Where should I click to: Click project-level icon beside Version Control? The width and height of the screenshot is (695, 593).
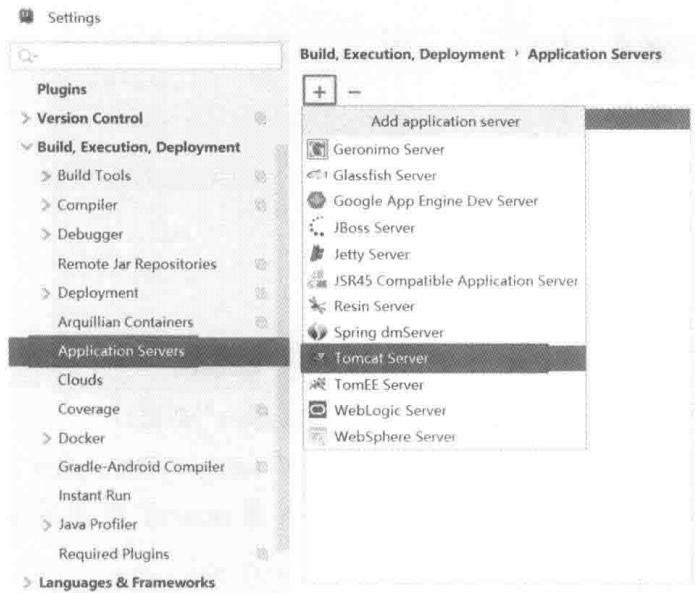pos(261,118)
